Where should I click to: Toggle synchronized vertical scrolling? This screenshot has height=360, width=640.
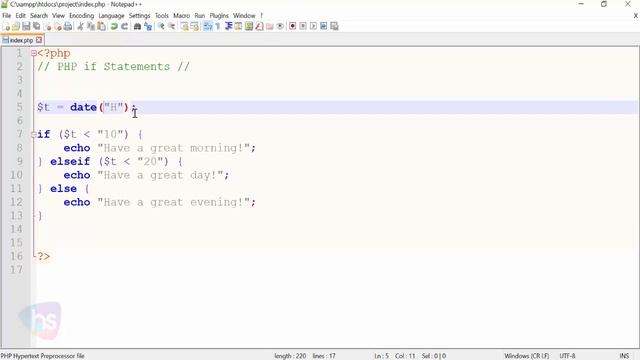184,27
